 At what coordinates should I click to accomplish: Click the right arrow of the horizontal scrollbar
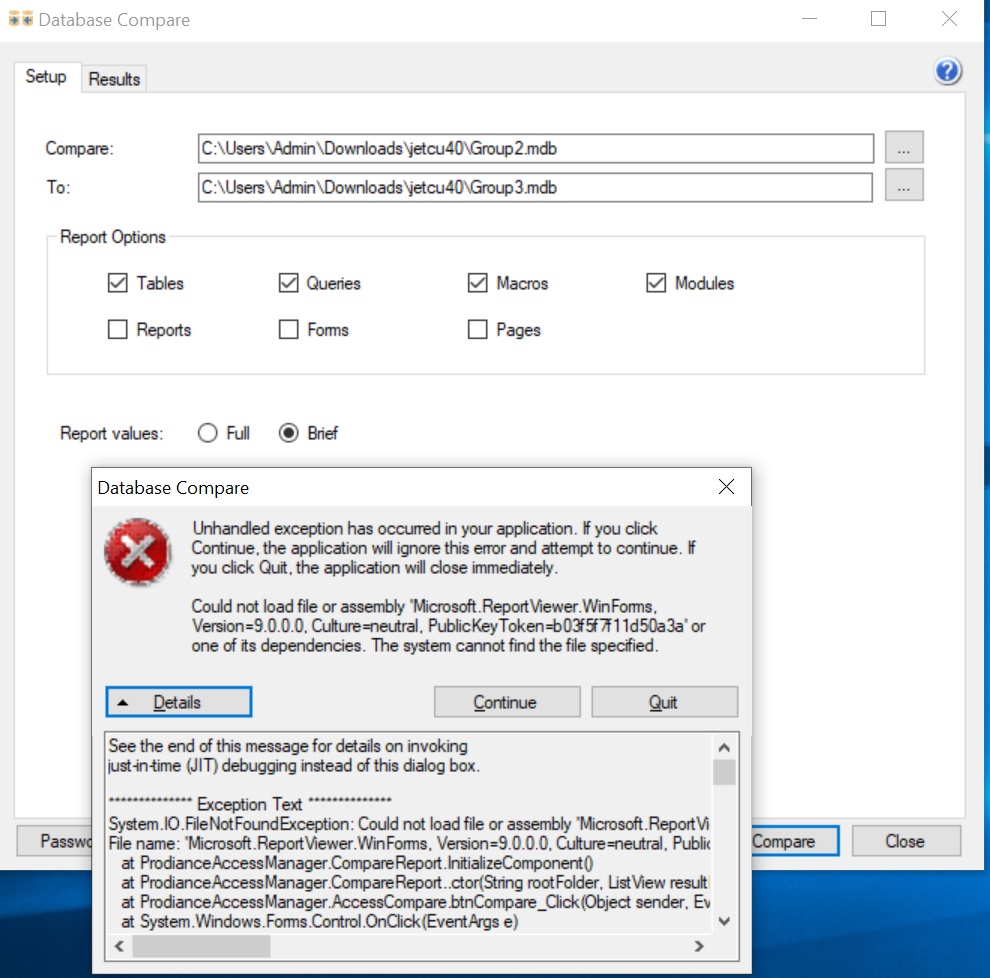point(701,945)
